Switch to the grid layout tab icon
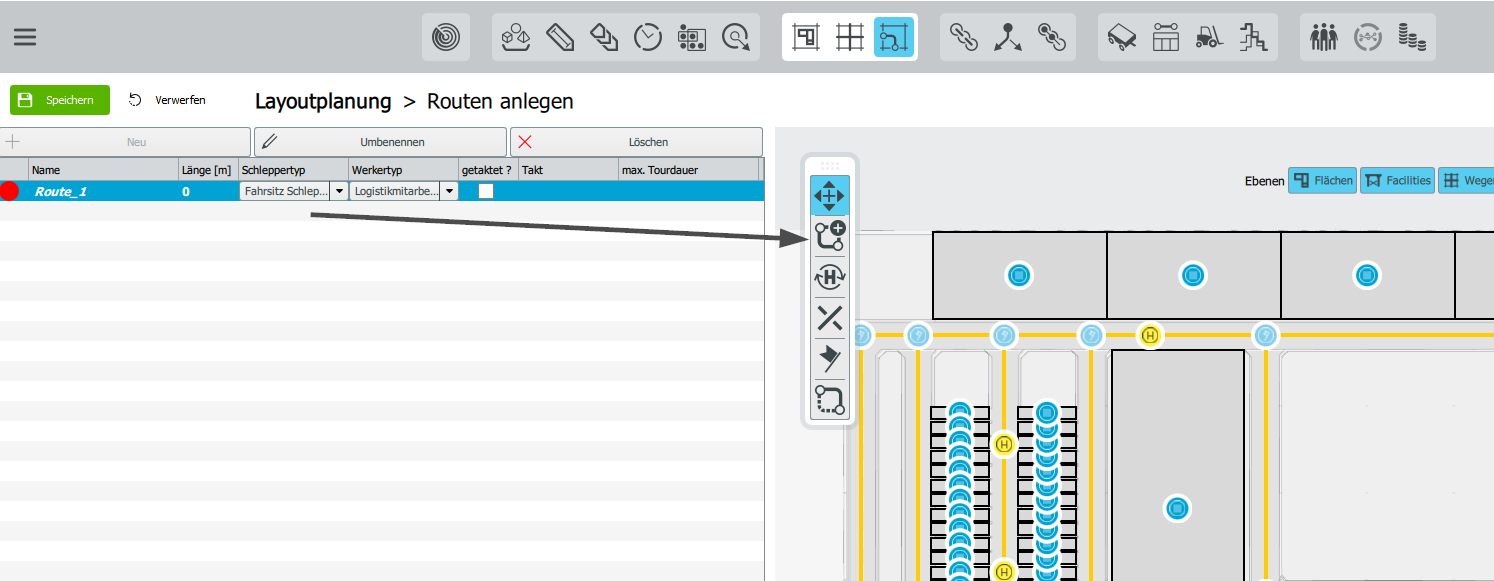Viewport: 1494px width, 581px height. [x=850, y=37]
